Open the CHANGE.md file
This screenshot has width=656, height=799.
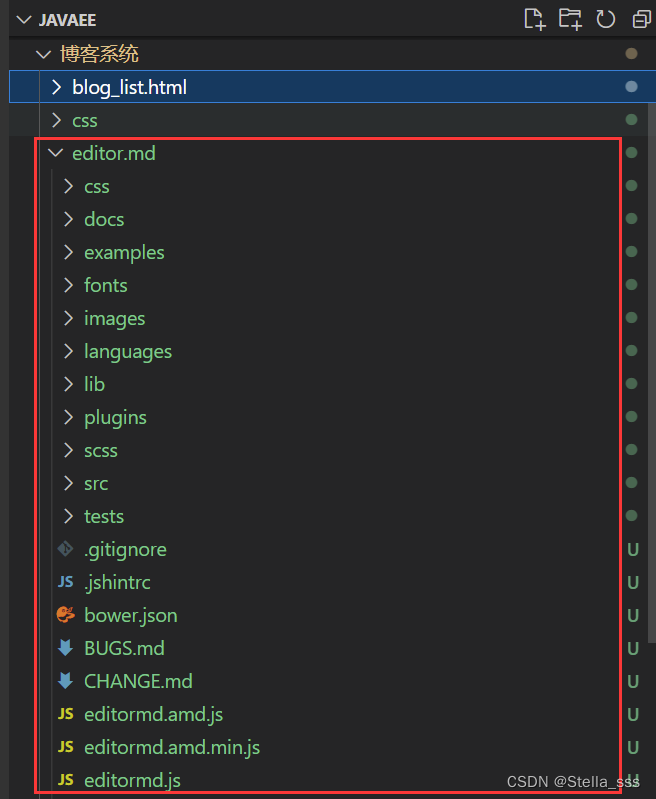pos(138,681)
